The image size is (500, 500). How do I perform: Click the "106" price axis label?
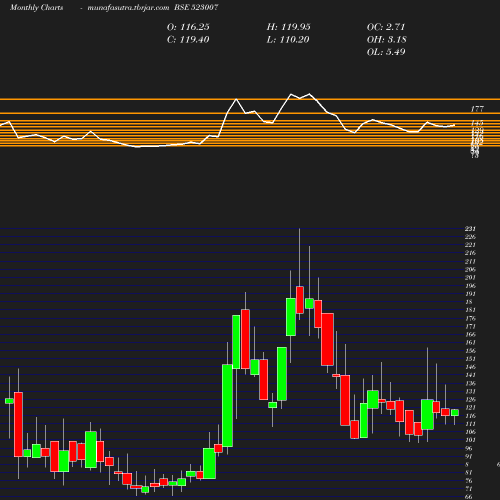470,432
